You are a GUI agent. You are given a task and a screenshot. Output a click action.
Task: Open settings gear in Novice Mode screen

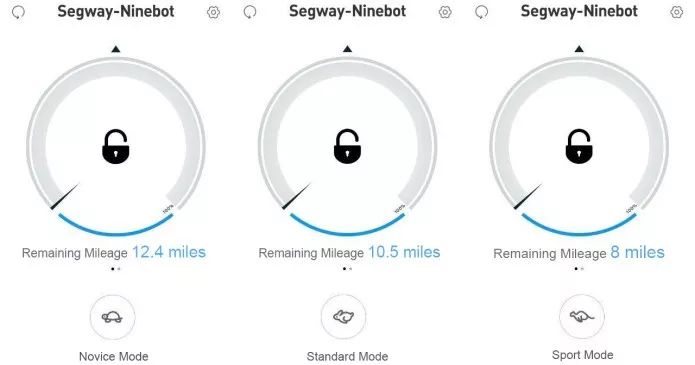pos(214,12)
